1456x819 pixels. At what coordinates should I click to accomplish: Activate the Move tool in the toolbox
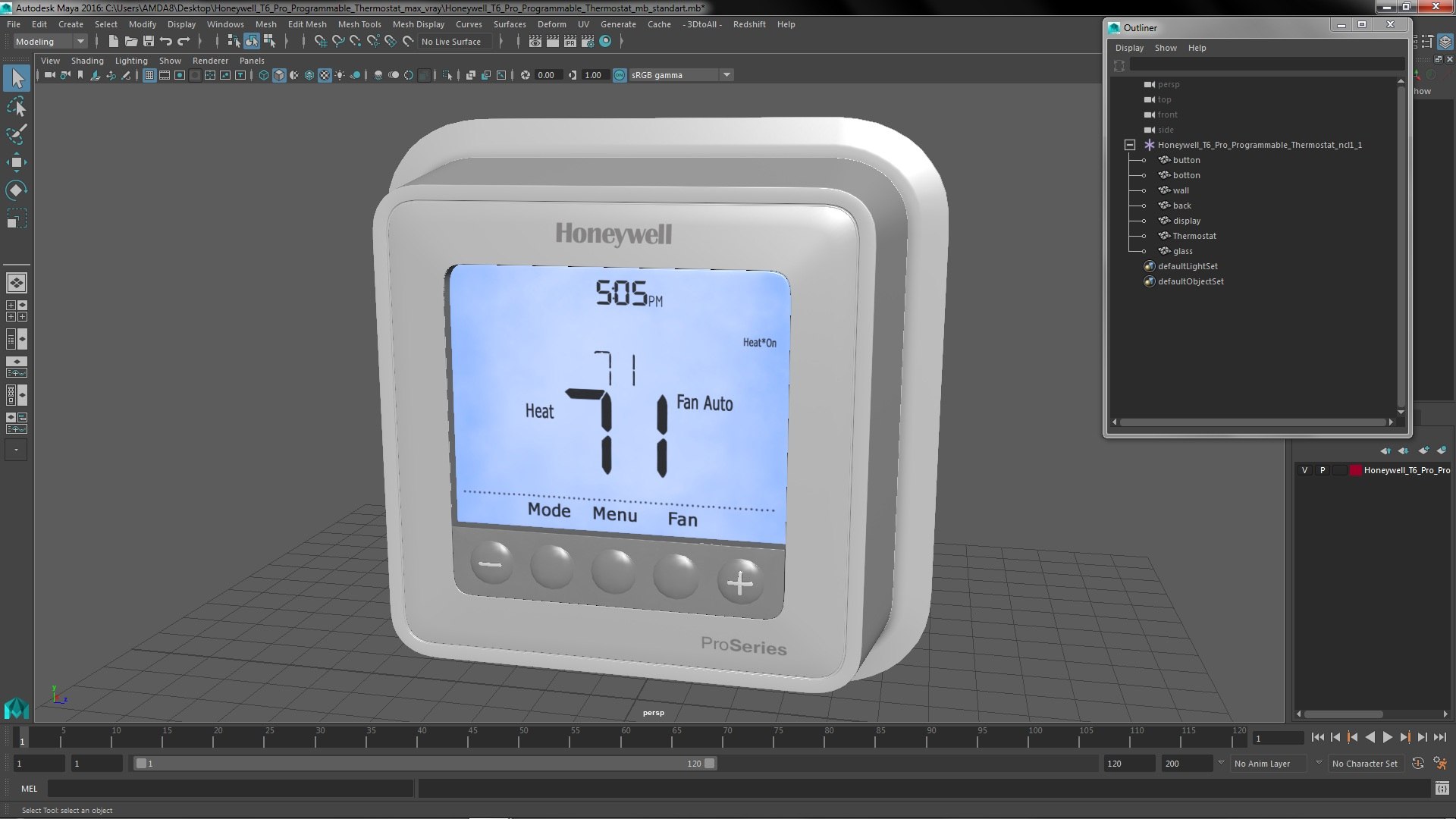pyautogui.click(x=17, y=162)
